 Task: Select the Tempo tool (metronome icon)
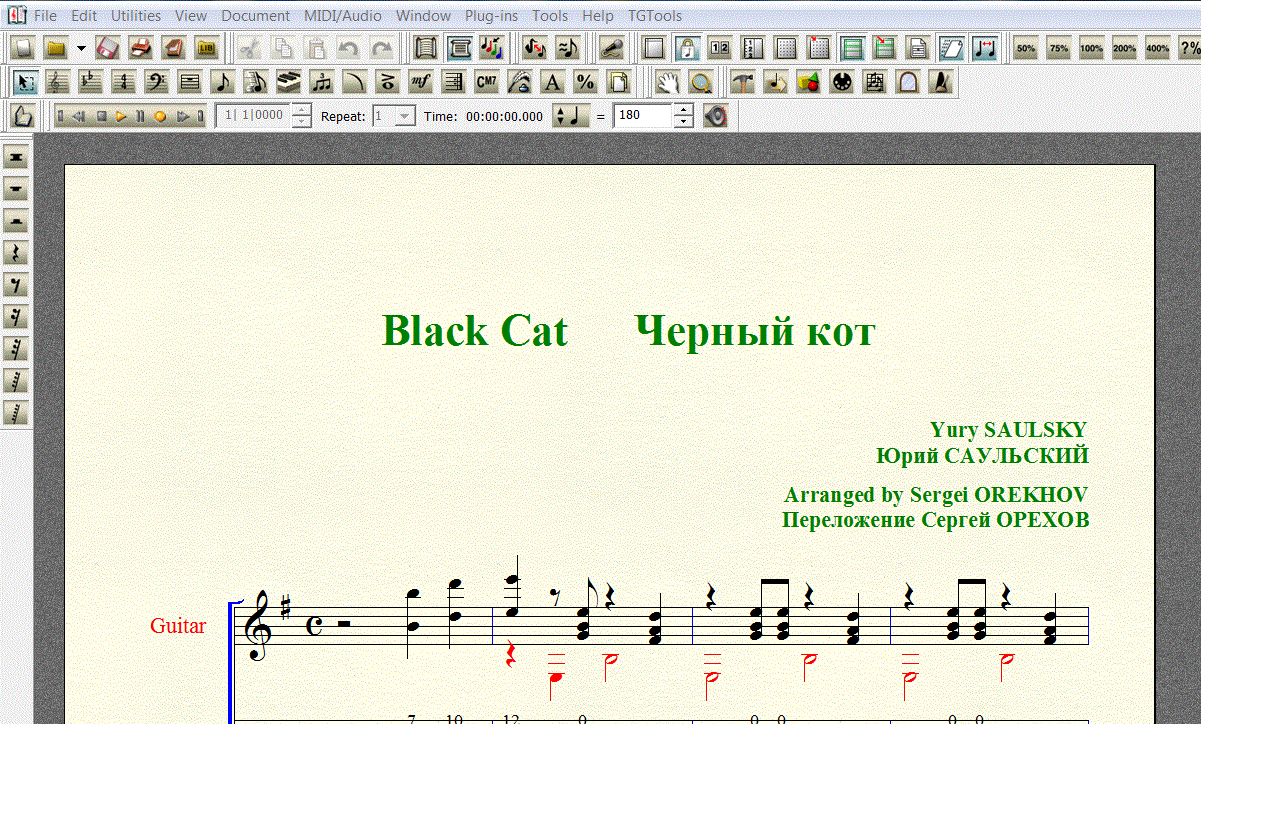940,82
